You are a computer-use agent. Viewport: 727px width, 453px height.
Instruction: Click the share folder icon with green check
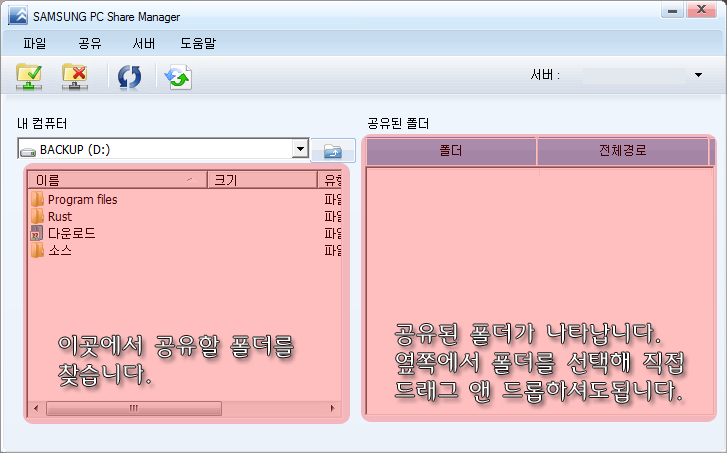[29, 77]
